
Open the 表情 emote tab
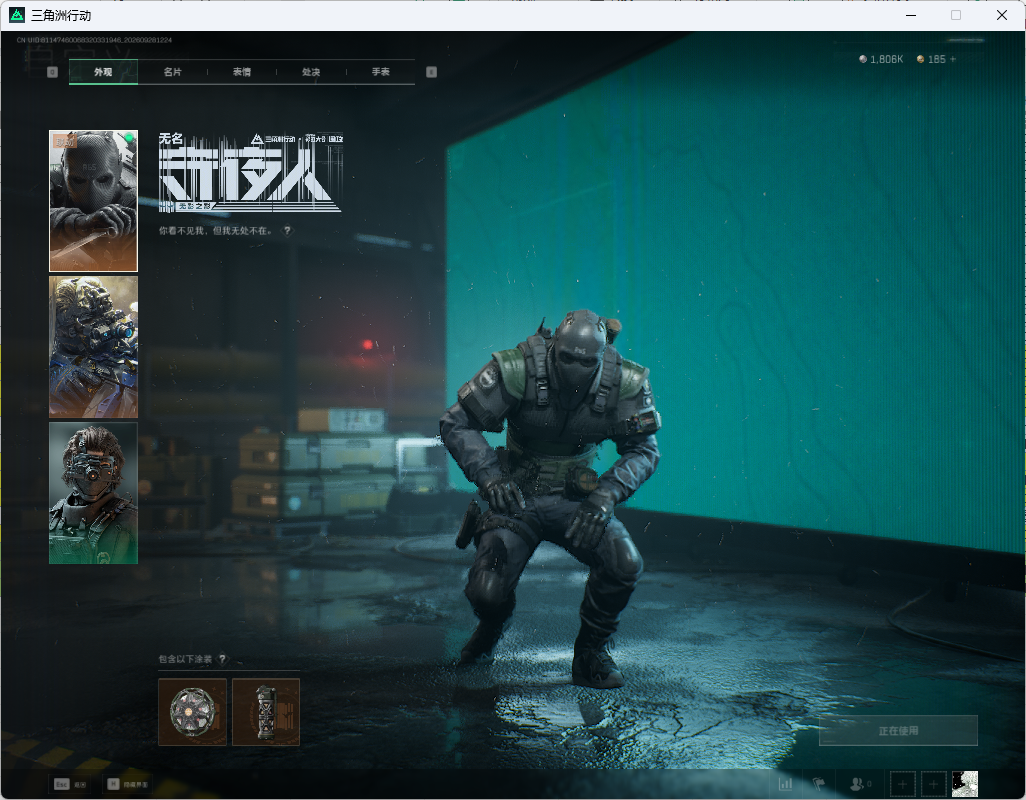(x=241, y=72)
